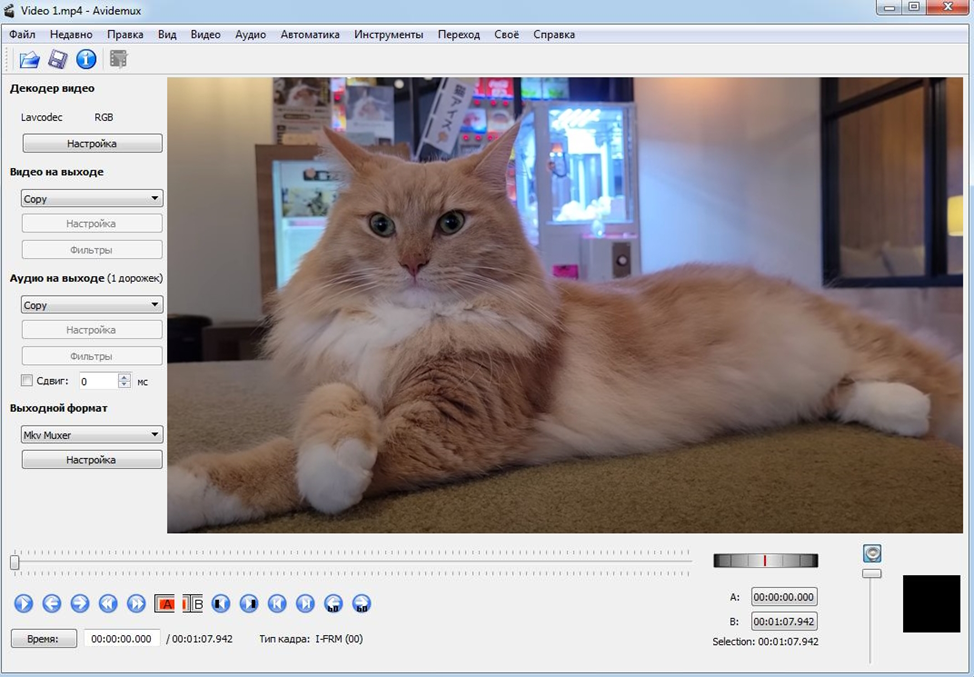Click the Время button

(x=44, y=639)
